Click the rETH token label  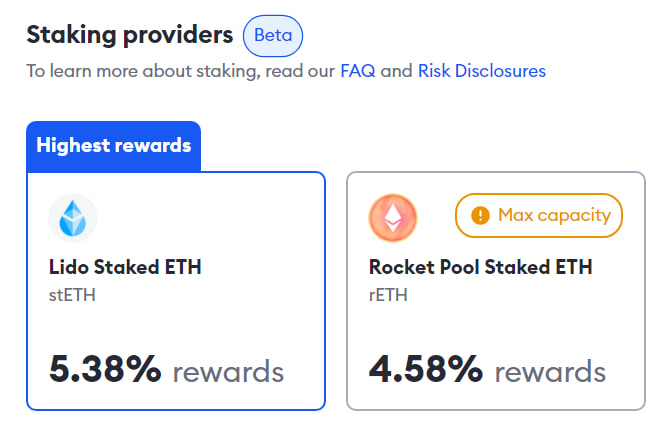point(388,295)
